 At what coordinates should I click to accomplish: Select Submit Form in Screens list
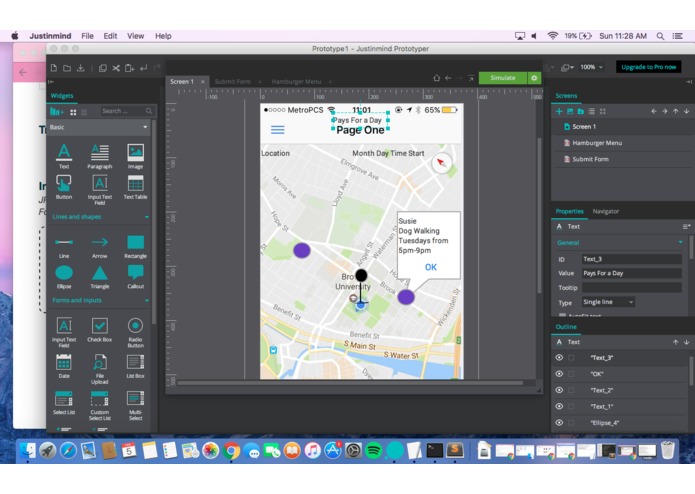[x=590, y=159]
